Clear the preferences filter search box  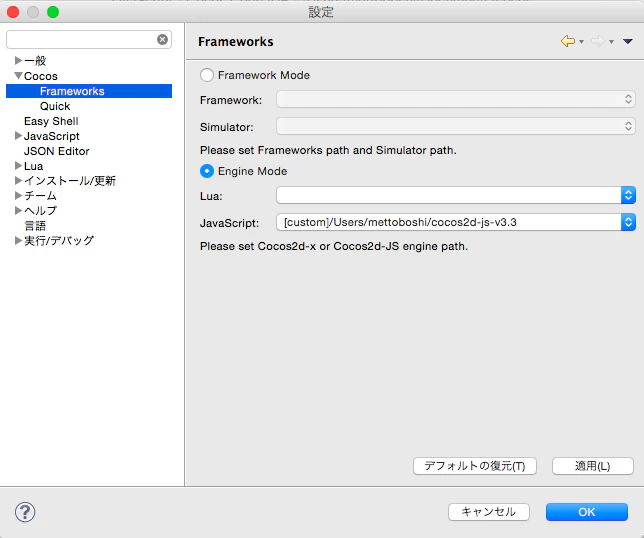click(x=162, y=39)
